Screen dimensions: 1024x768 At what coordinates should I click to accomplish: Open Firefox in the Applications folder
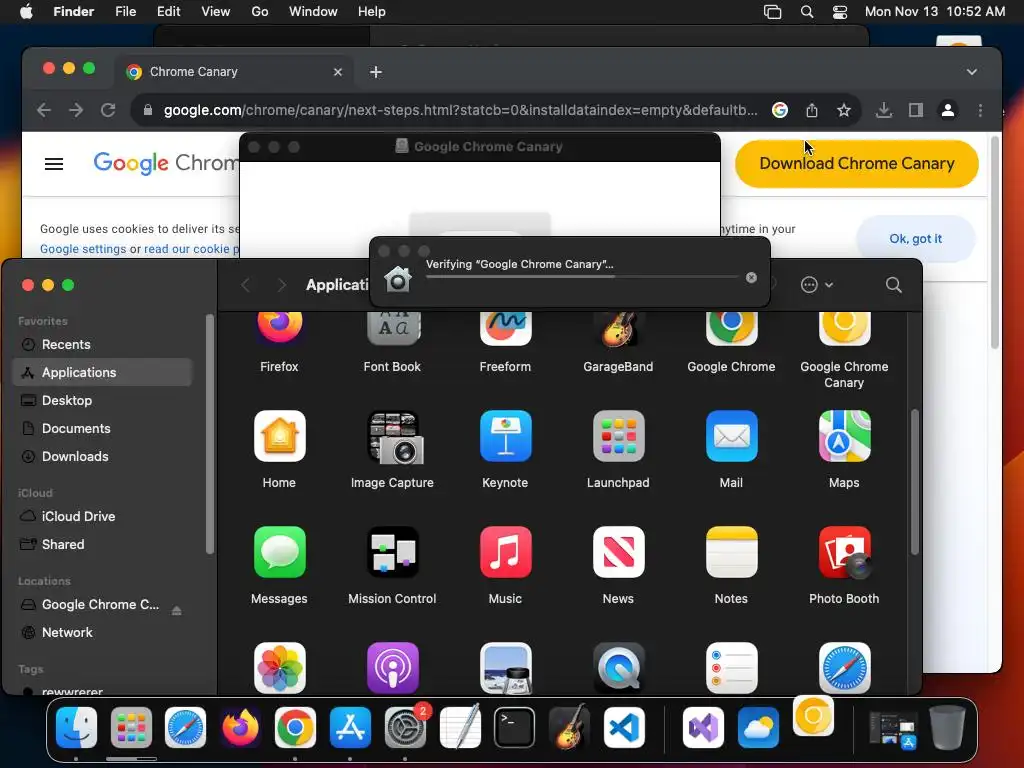[x=280, y=328]
